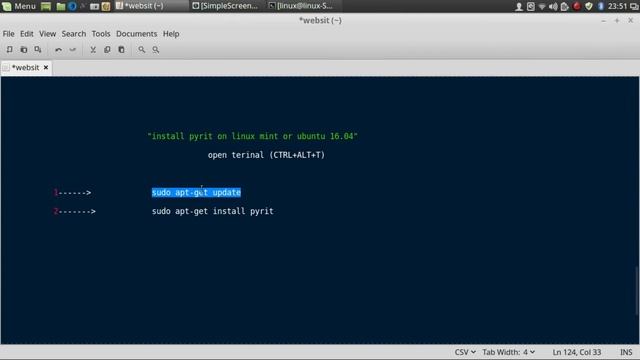Click the Save document toolbar icon
Screen dimensions: 640x360
pyautogui.click(x=38, y=49)
